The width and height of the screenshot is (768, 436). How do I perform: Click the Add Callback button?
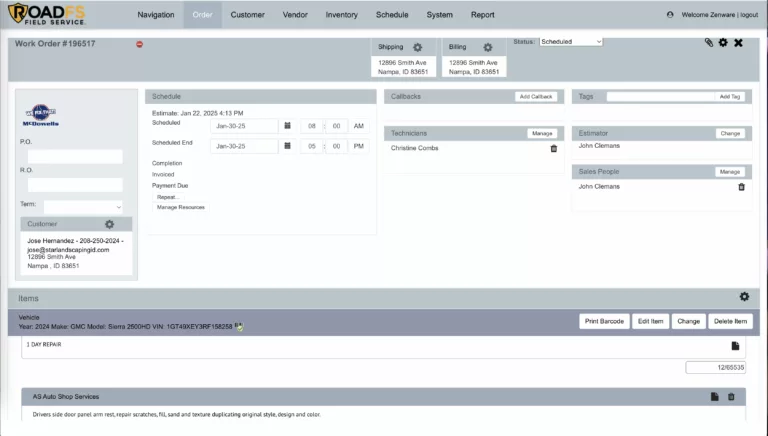point(536,97)
